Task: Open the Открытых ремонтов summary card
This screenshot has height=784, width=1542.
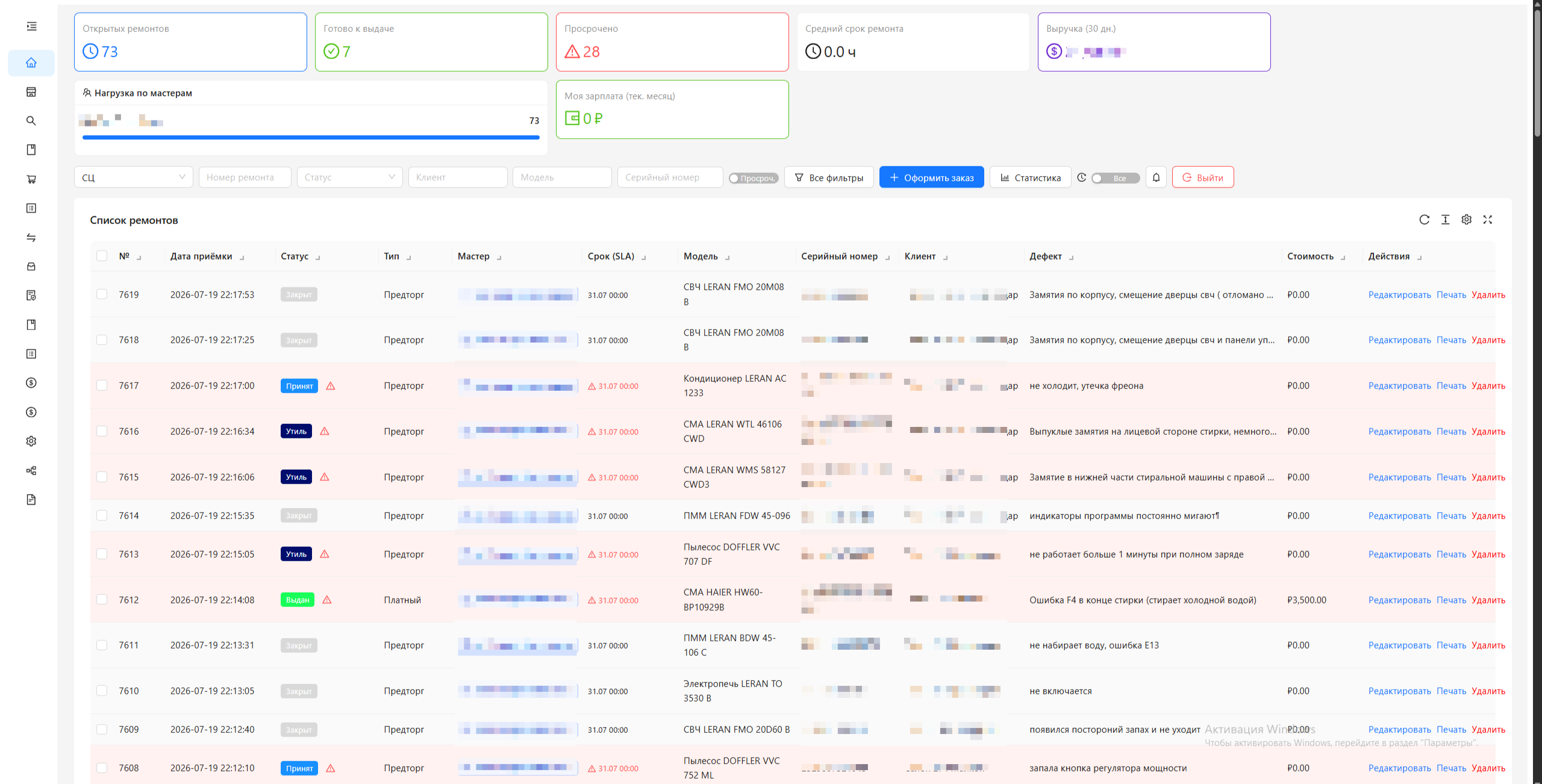Action: click(190, 42)
